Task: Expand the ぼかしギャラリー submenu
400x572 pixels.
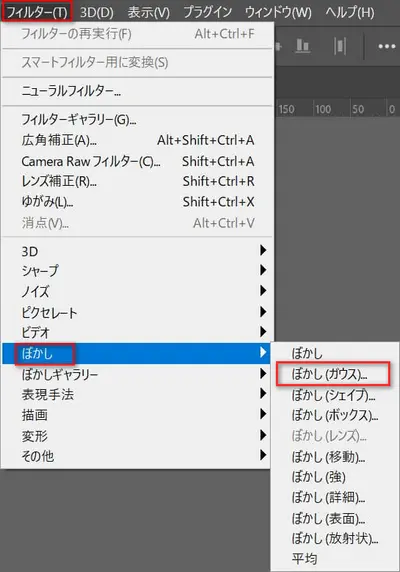Action: pyautogui.click(x=137, y=374)
